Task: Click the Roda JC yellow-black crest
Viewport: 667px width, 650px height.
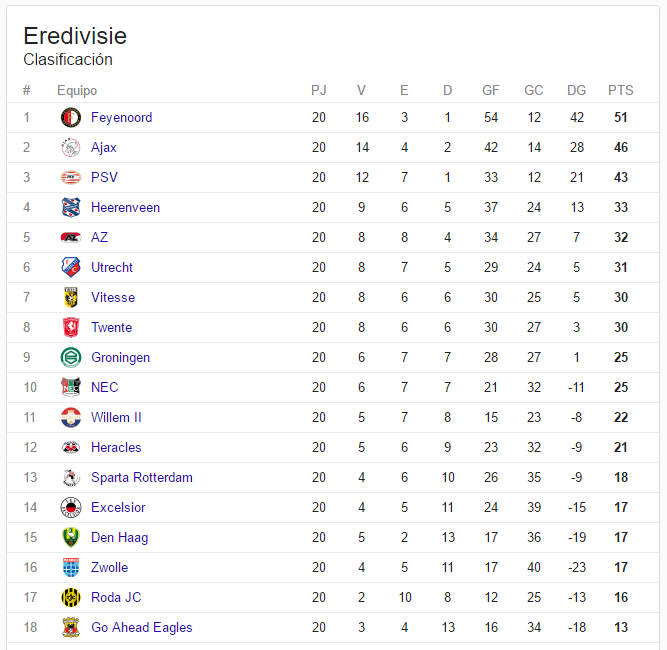Action: (71, 597)
